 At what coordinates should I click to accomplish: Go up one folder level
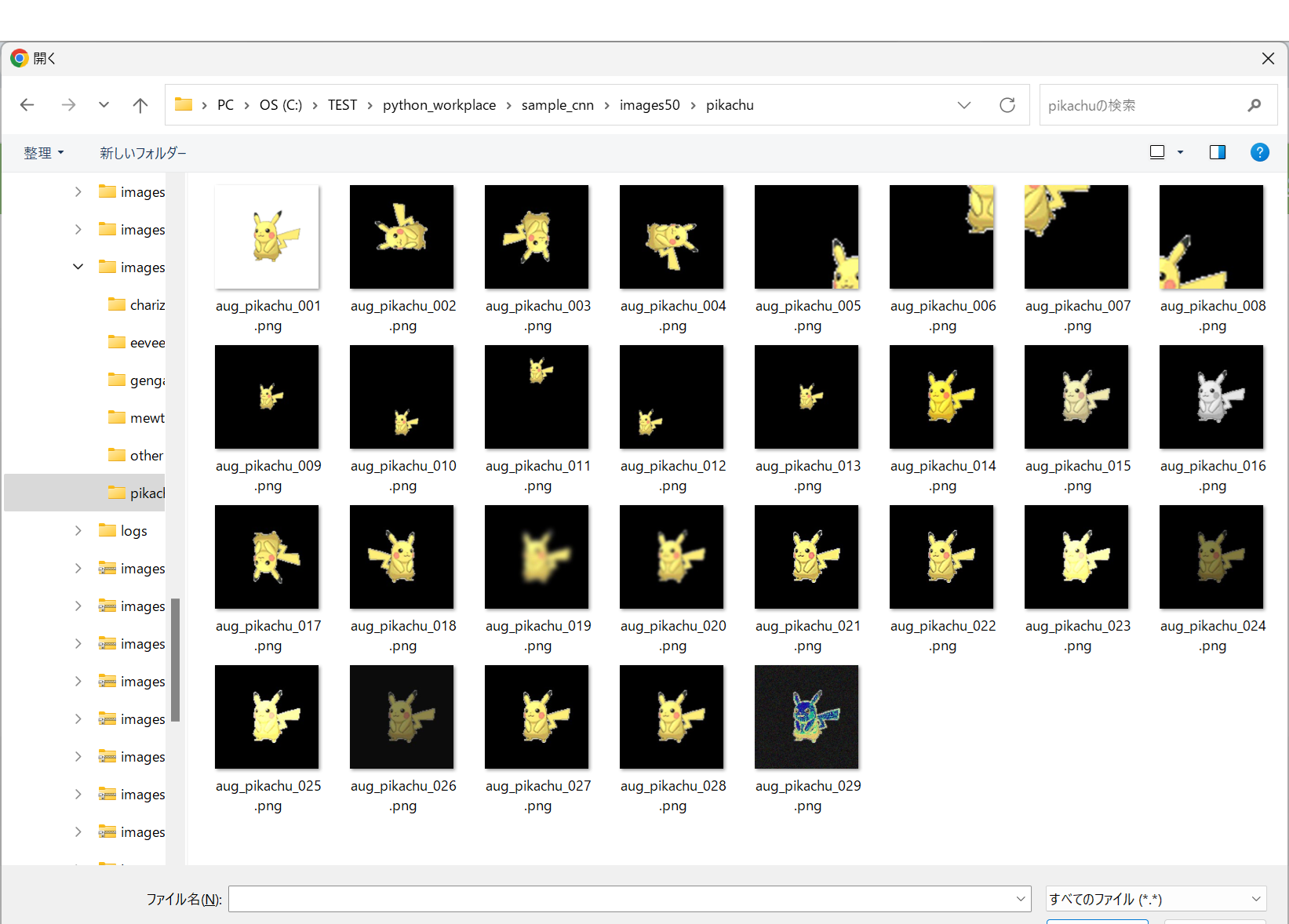click(140, 105)
